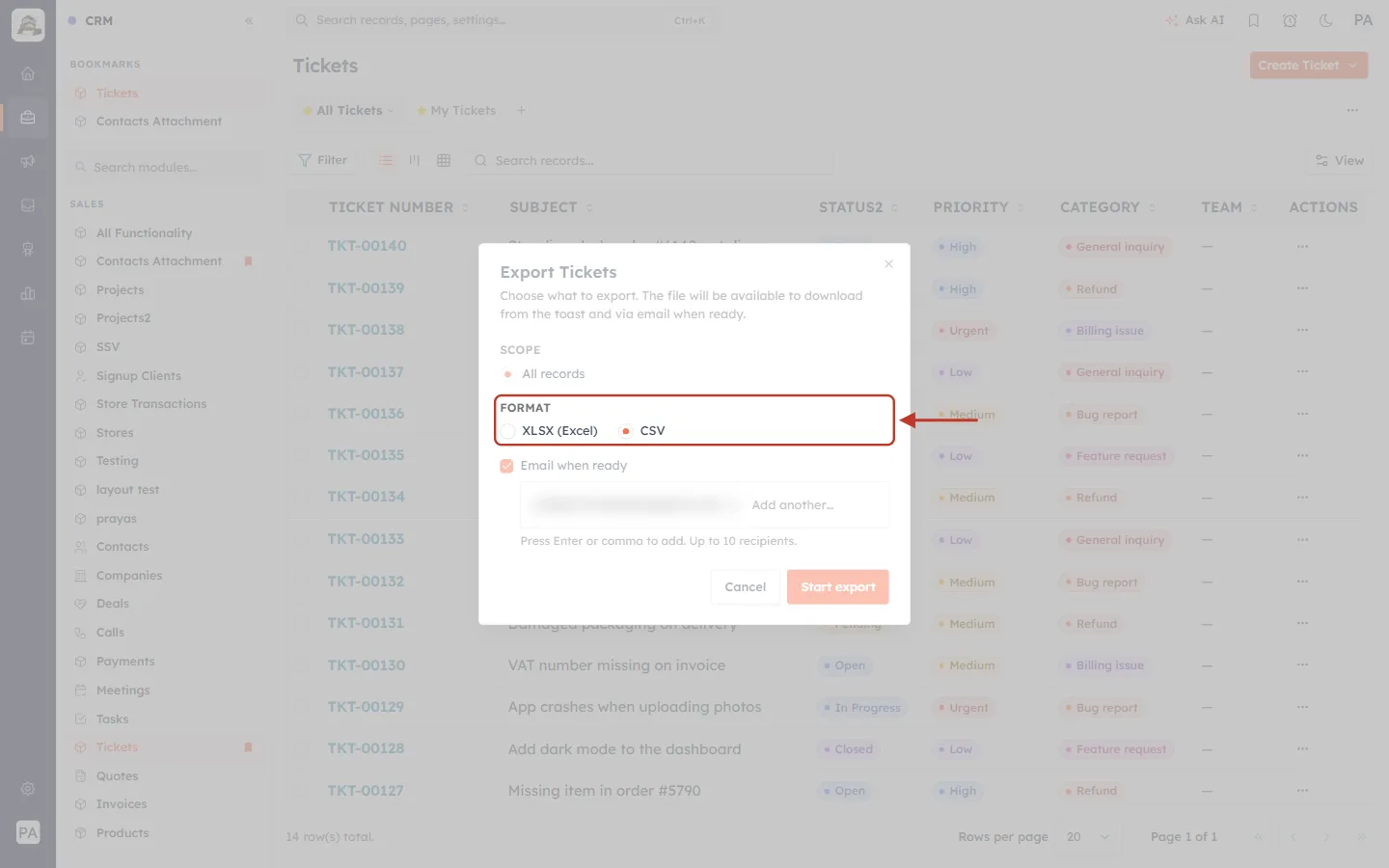This screenshot has height=868, width=1389.
Task: Select the XLSX (Excel) format option
Action: pos(549,431)
